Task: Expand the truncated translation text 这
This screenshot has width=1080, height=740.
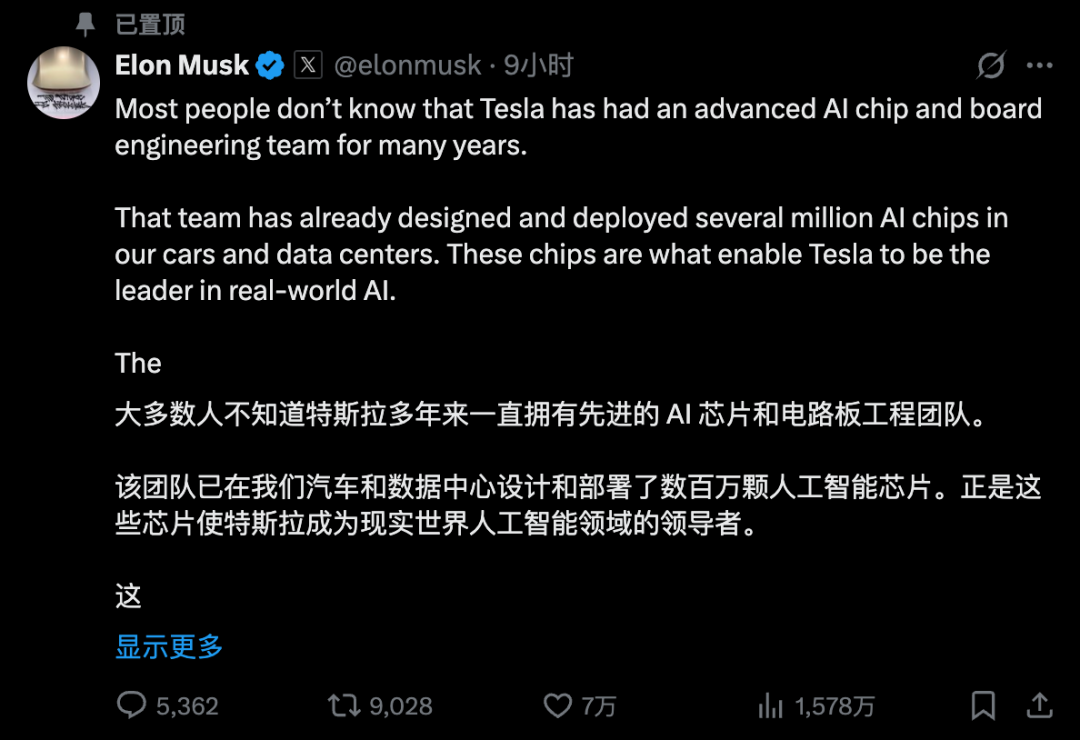Action: [x=128, y=596]
